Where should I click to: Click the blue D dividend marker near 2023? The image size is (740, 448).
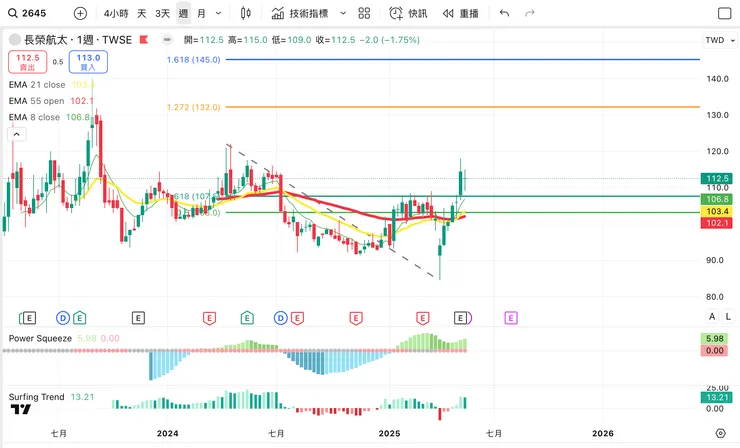(x=63, y=318)
